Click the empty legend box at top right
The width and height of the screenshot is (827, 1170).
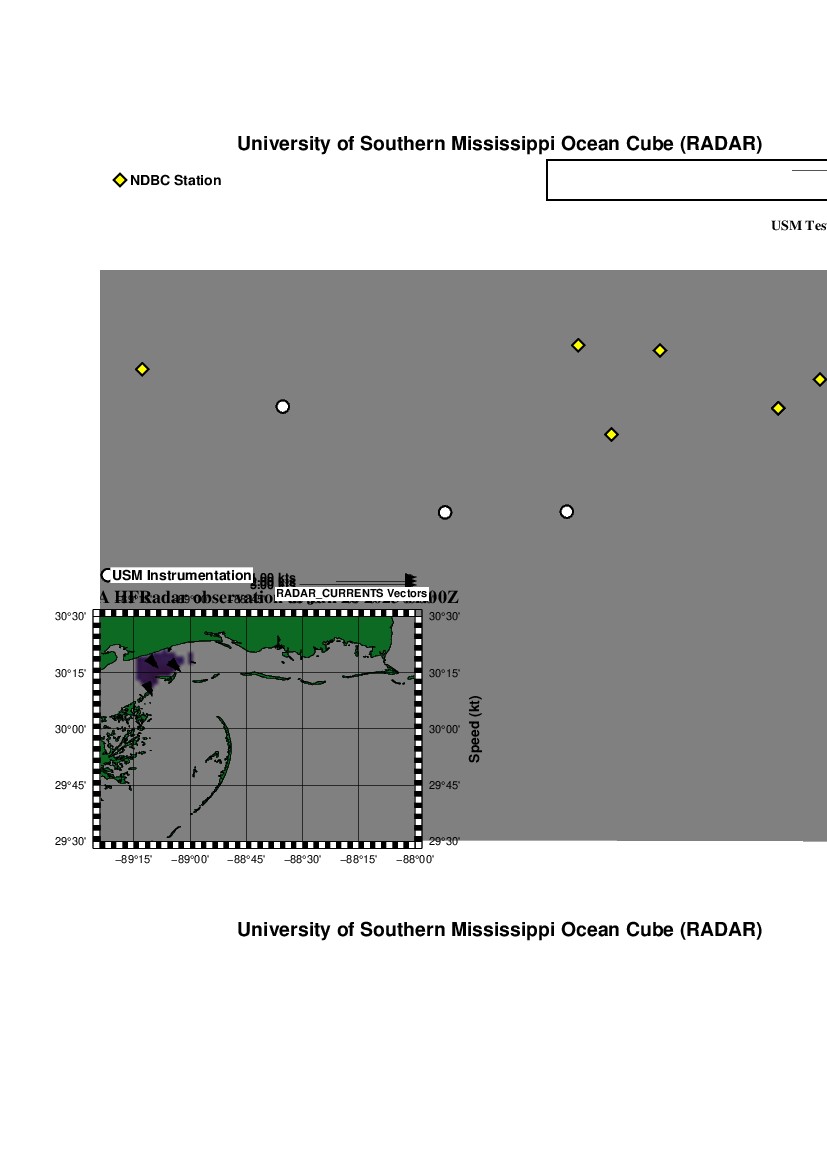click(686, 180)
